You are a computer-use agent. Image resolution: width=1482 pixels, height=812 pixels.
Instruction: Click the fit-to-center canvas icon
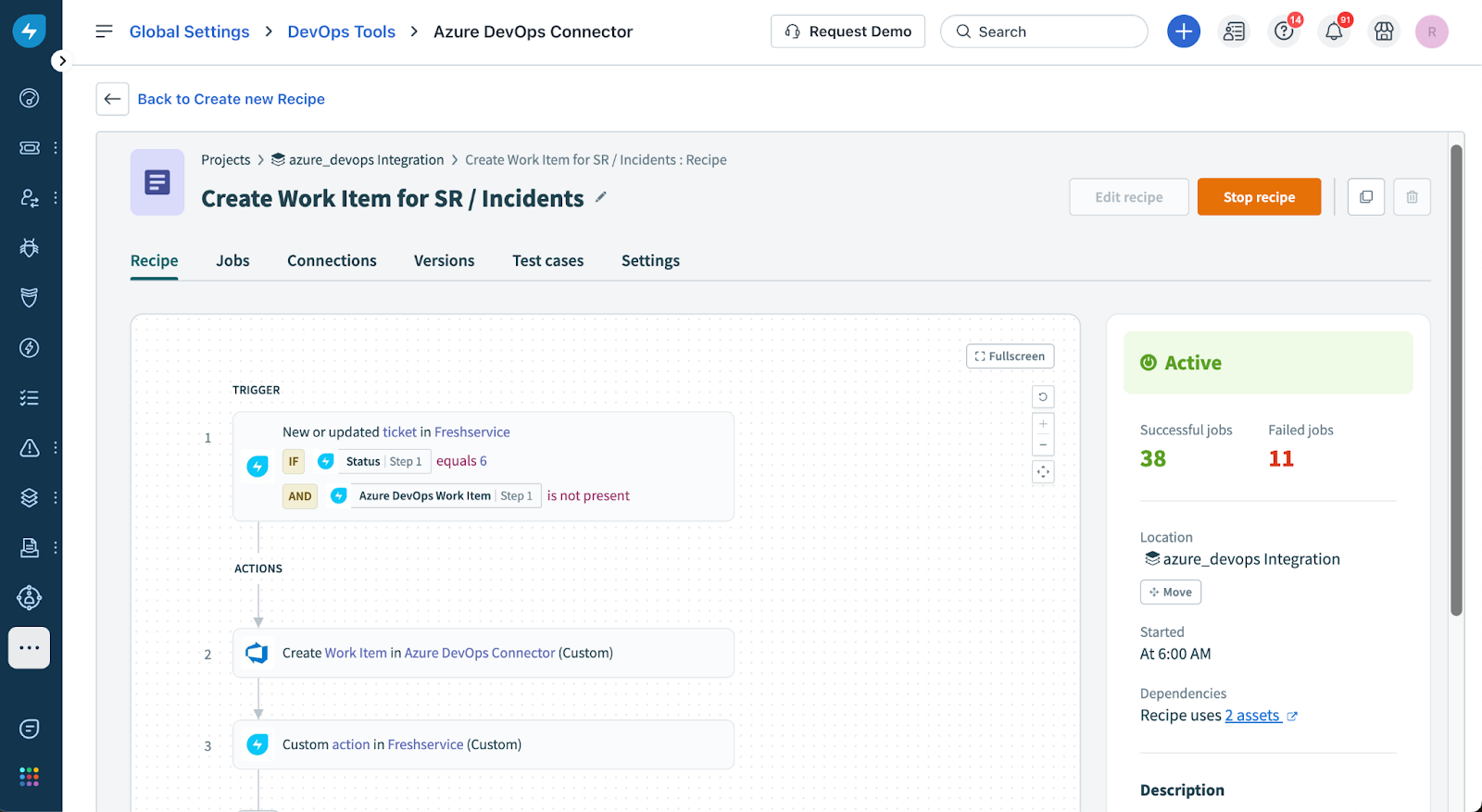coord(1043,472)
